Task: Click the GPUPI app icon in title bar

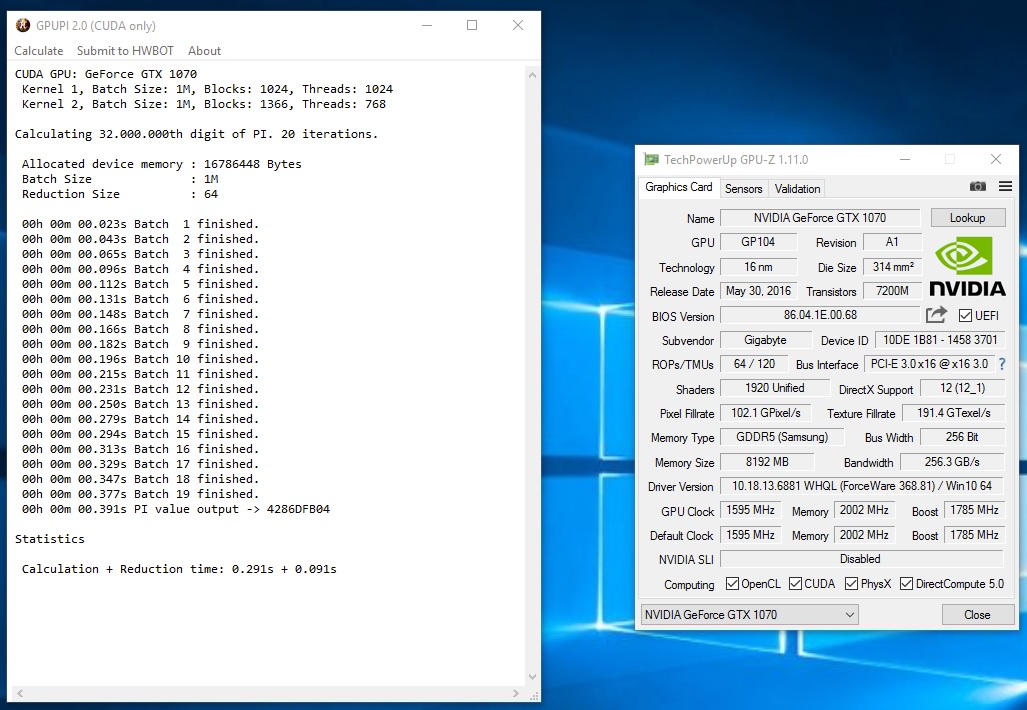Action: [23, 26]
